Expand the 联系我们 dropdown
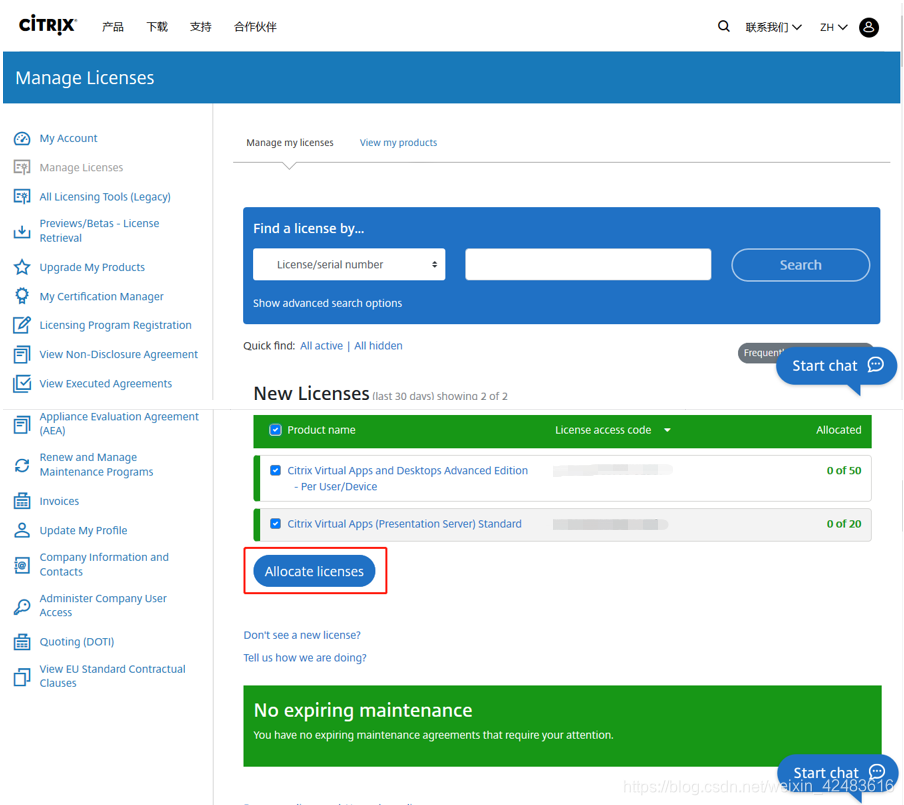Screen dimensions: 904x805 pyautogui.click(x=773, y=27)
